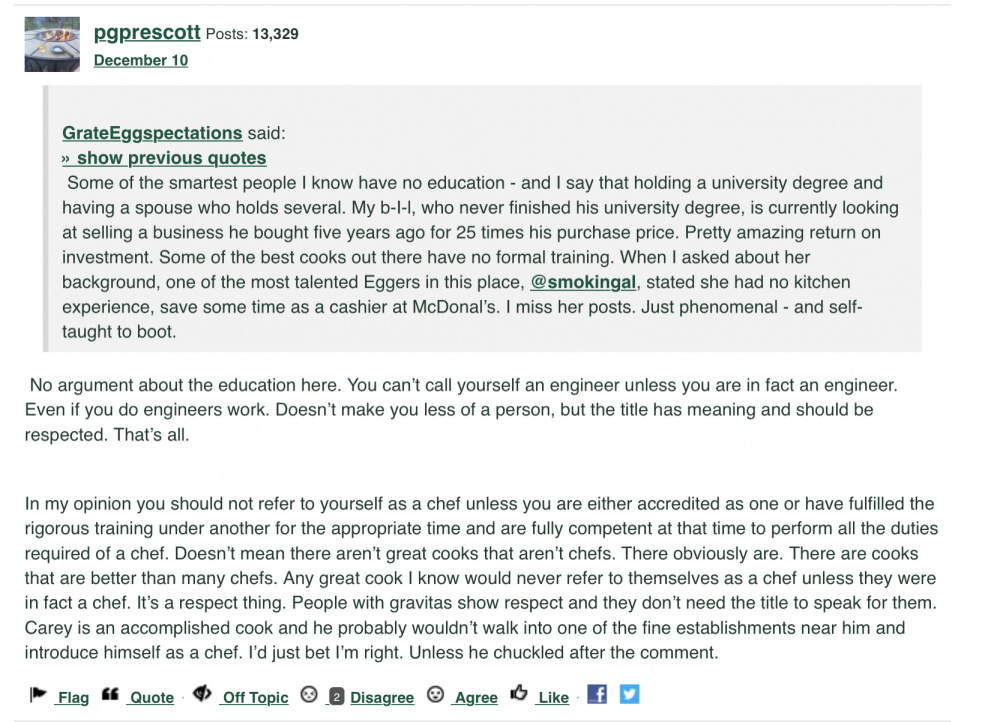Click the smiley face Agree icon

435,694
